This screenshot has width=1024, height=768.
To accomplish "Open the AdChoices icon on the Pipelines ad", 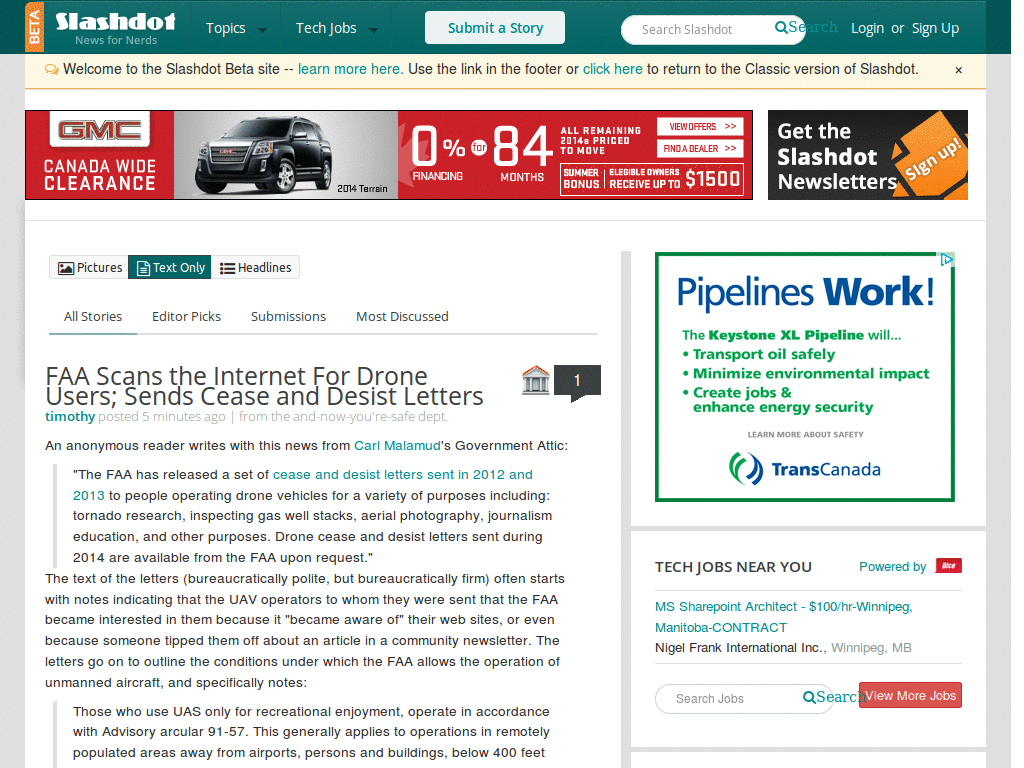I will point(947,258).
